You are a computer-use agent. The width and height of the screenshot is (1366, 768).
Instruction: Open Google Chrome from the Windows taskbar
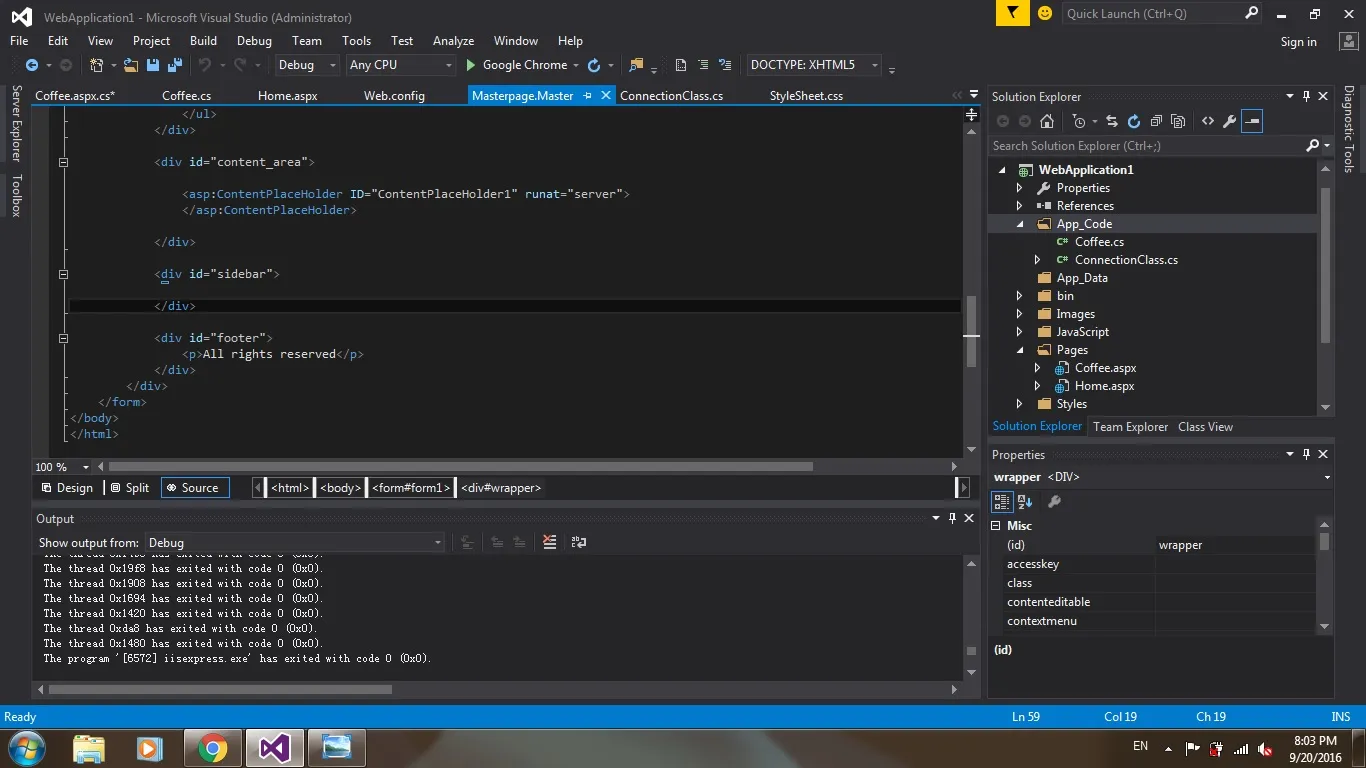pyautogui.click(x=212, y=748)
